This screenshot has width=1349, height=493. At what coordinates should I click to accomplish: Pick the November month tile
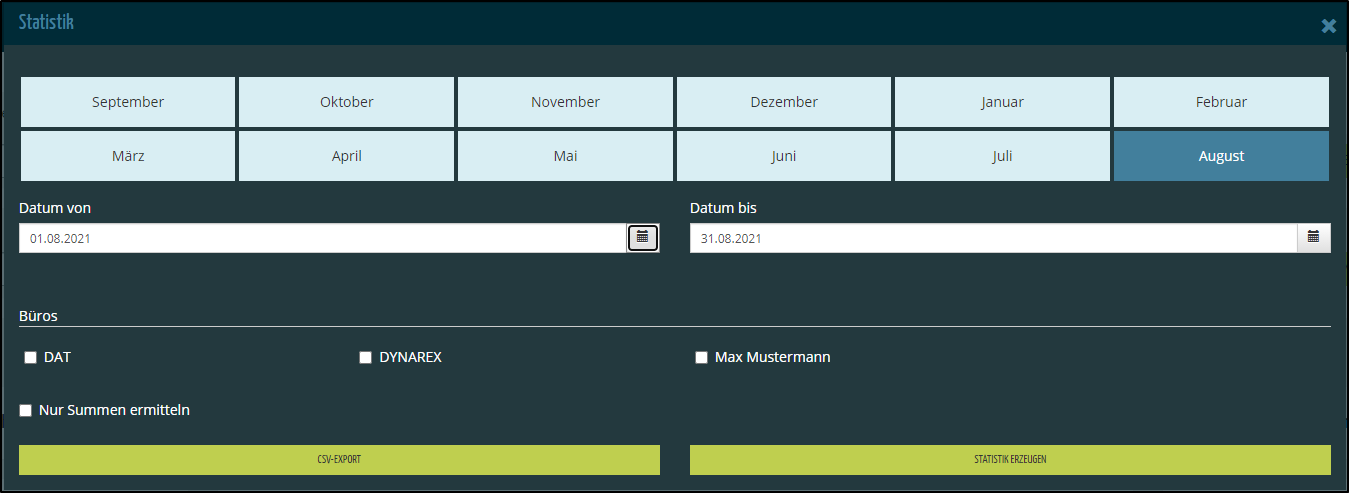[x=565, y=102]
